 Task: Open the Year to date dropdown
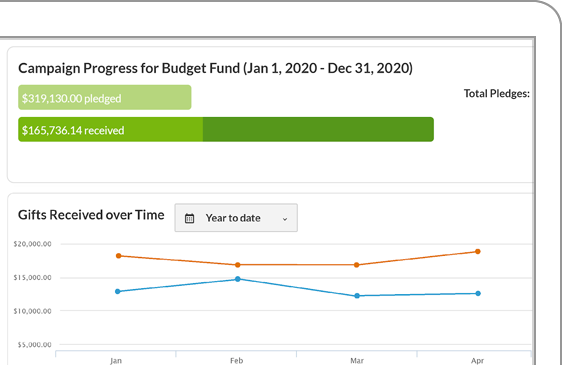point(236,218)
